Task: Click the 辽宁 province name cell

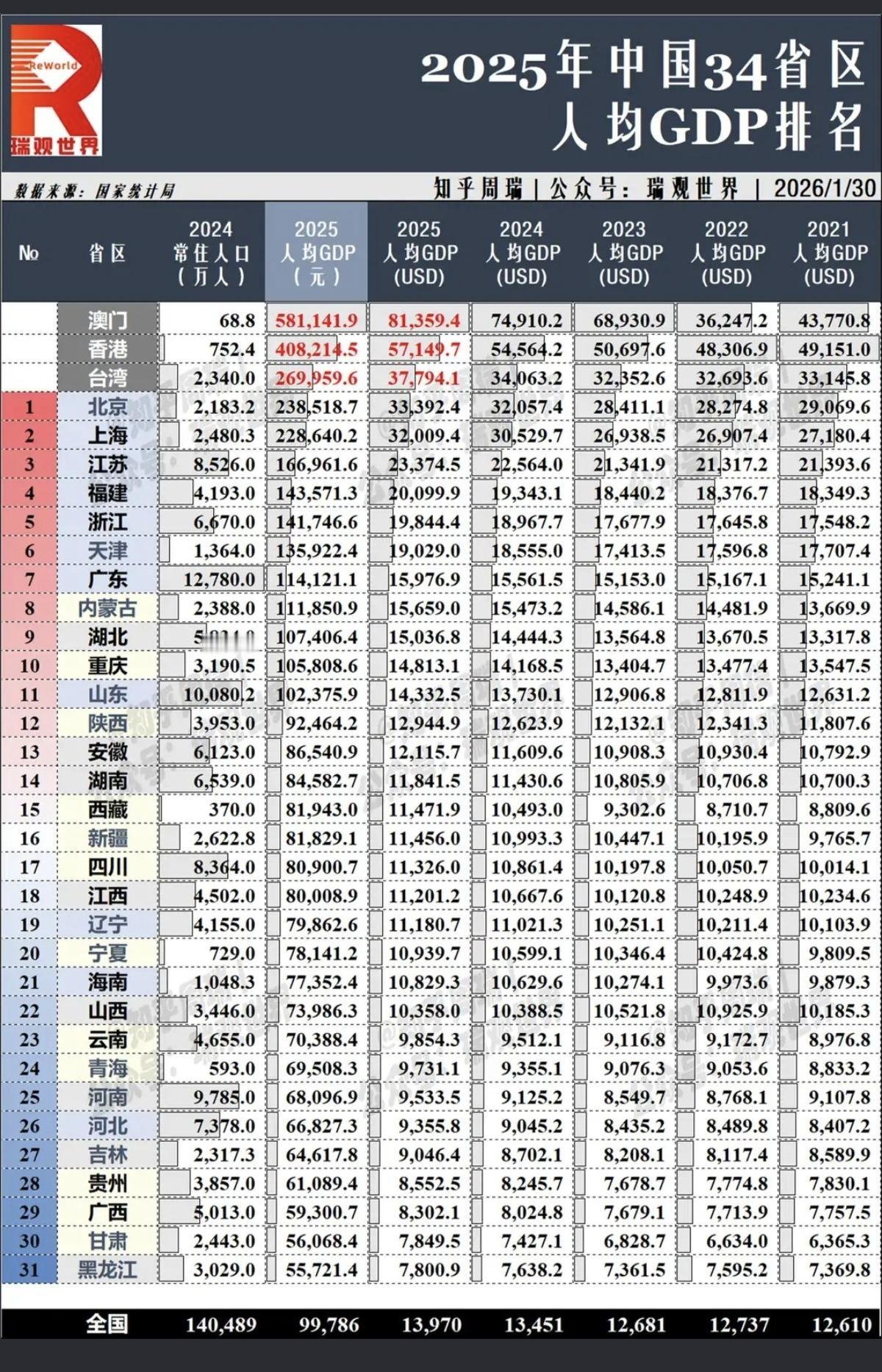Action: (107, 924)
